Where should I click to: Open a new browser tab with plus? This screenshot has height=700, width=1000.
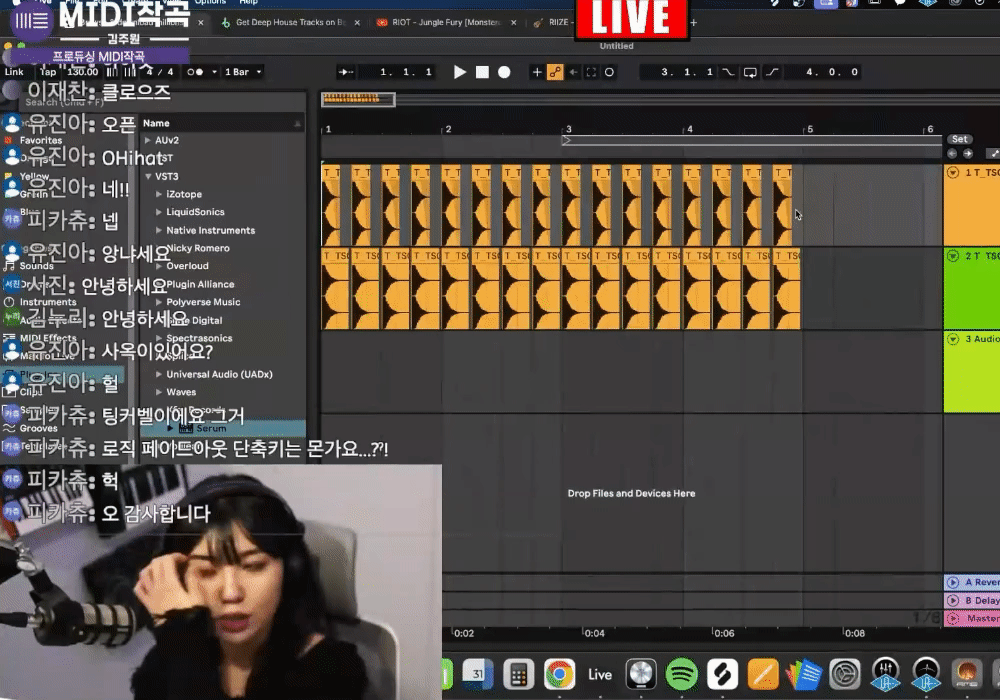[693, 22]
